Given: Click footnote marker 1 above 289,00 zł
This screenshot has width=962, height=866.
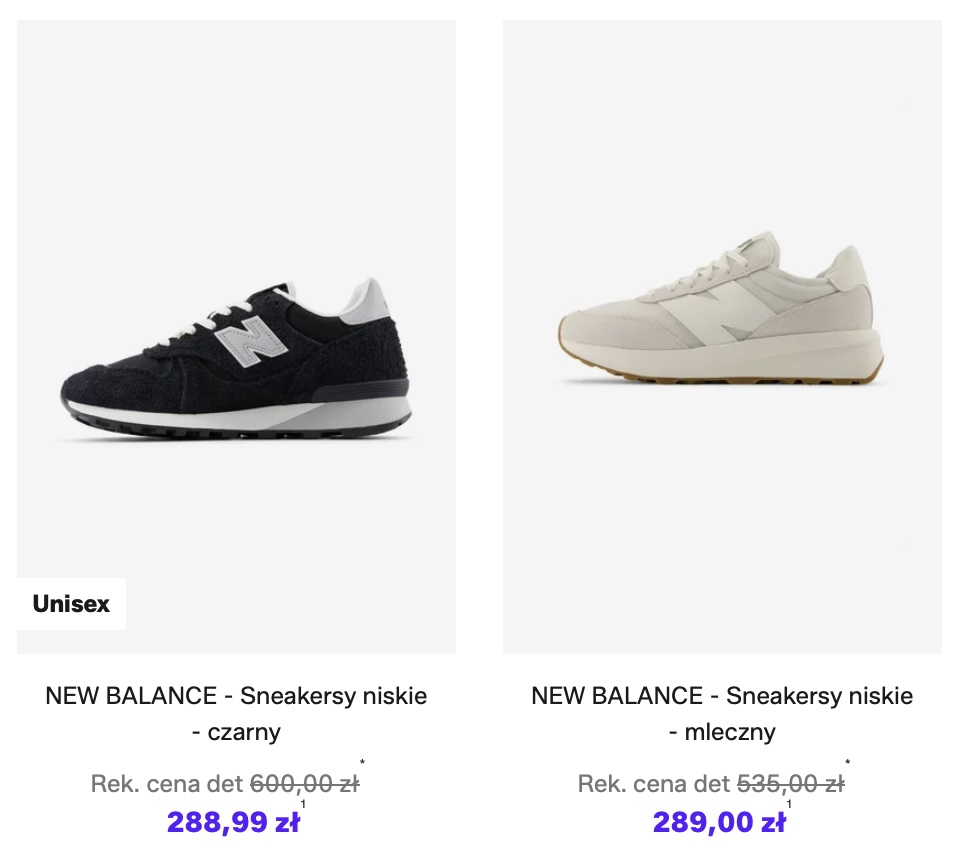Looking at the screenshot, I should pos(789,804).
